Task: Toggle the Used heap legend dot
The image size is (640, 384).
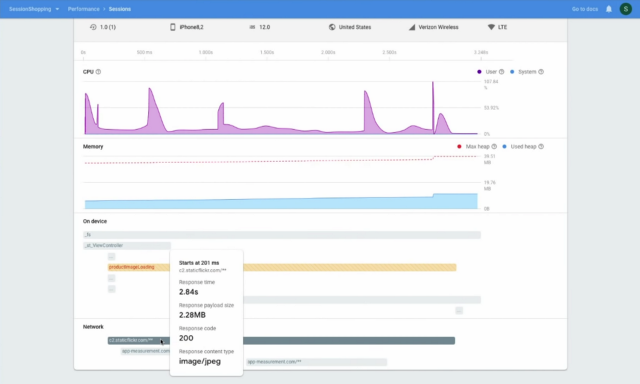Action: coord(504,146)
